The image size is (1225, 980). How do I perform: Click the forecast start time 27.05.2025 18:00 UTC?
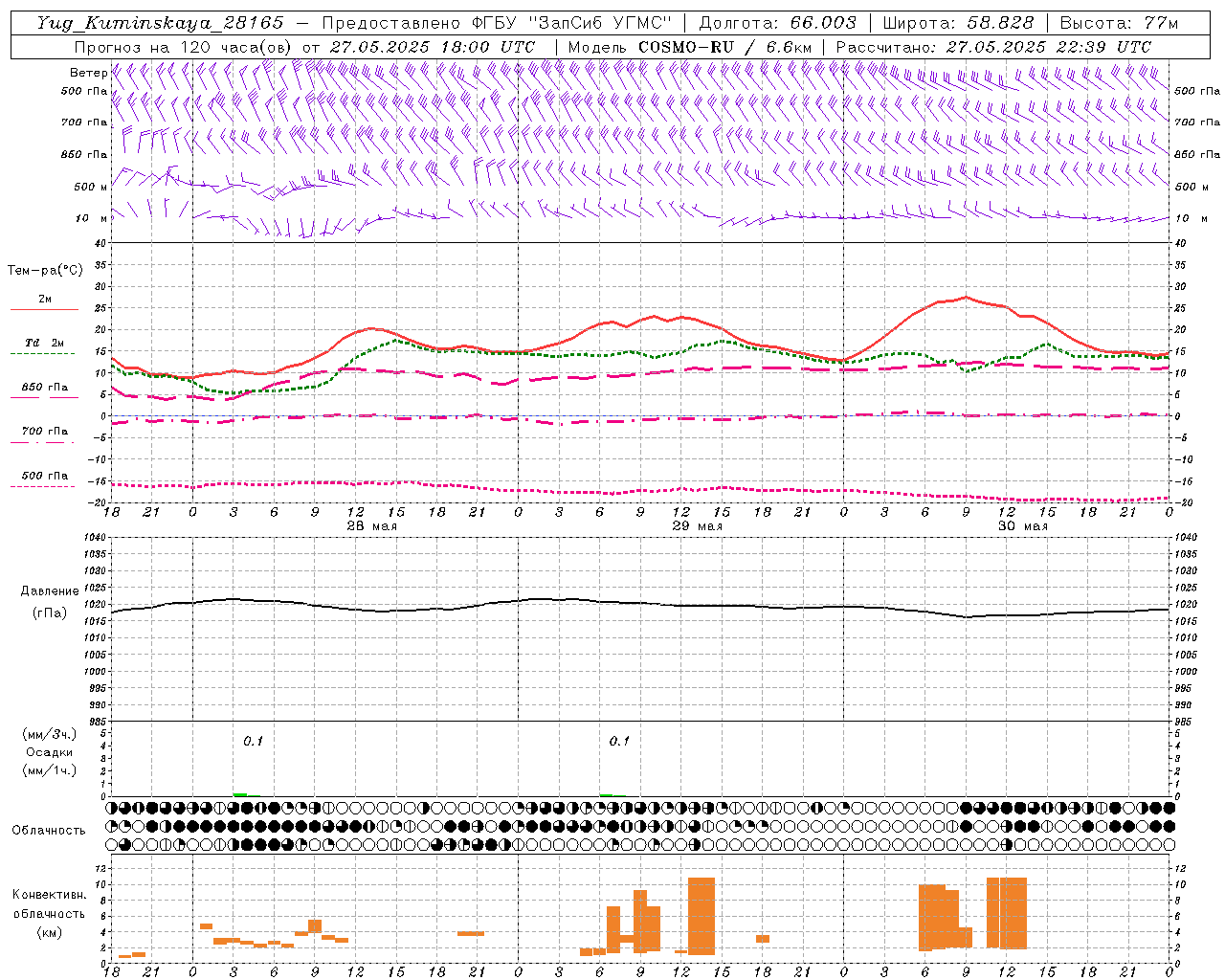[x=433, y=47]
